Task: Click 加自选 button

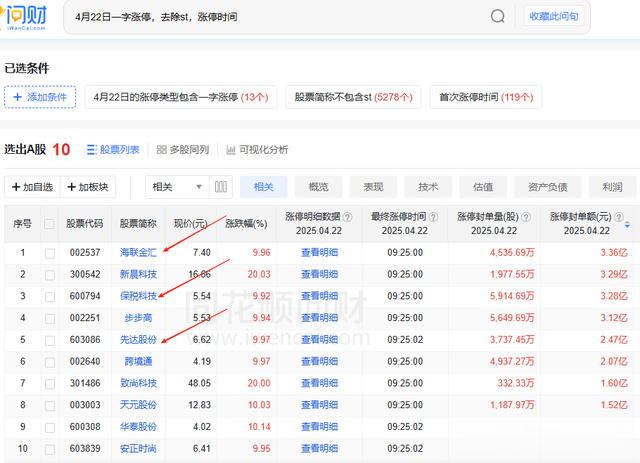Action: coord(32,187)
